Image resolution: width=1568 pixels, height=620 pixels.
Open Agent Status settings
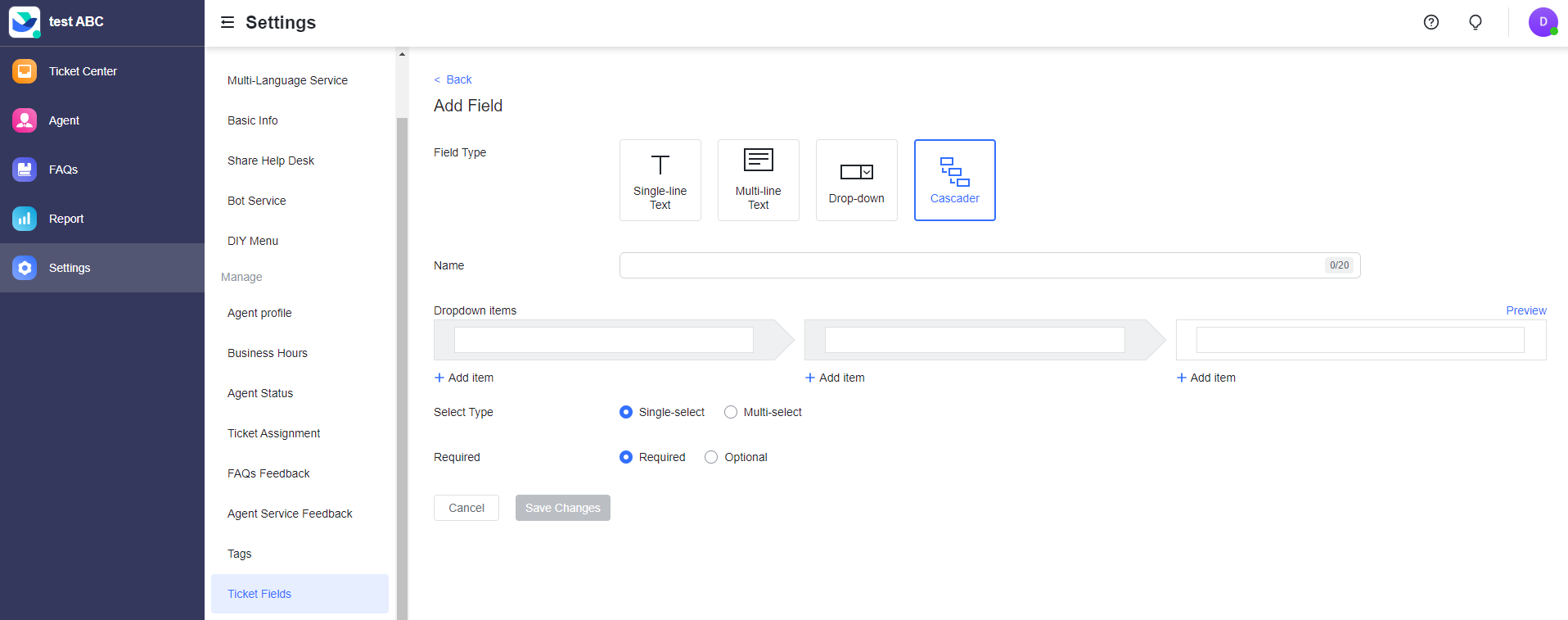(260, 393)
